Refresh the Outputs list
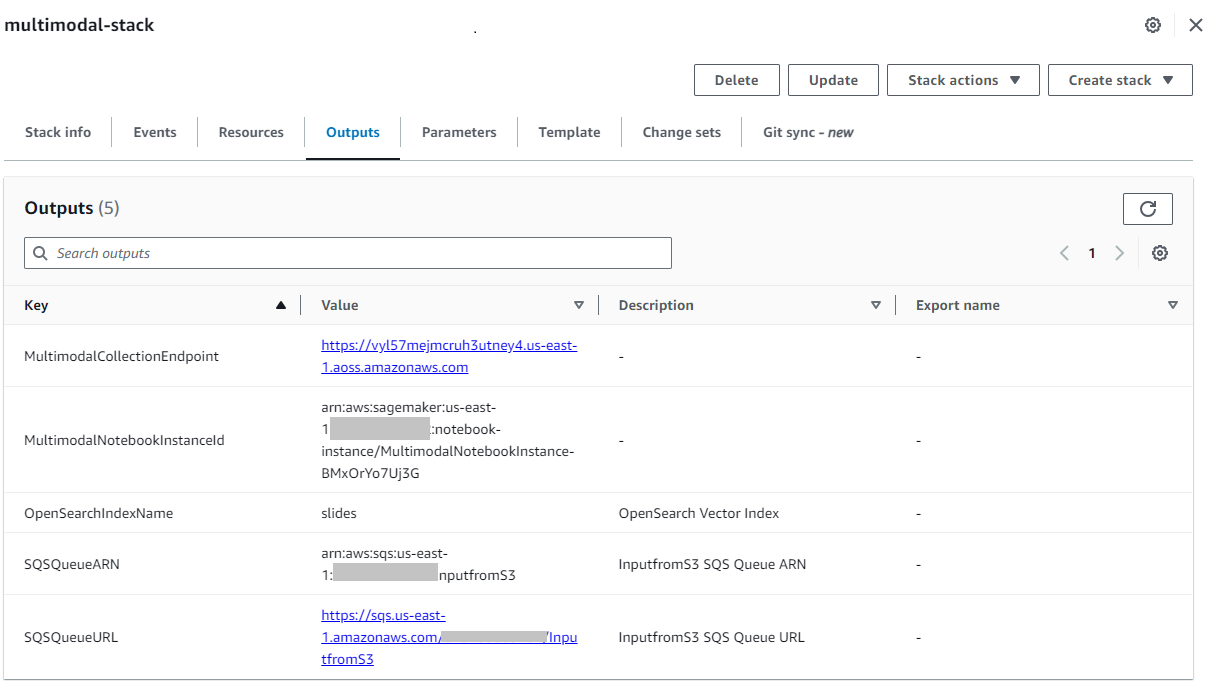 1147,208
